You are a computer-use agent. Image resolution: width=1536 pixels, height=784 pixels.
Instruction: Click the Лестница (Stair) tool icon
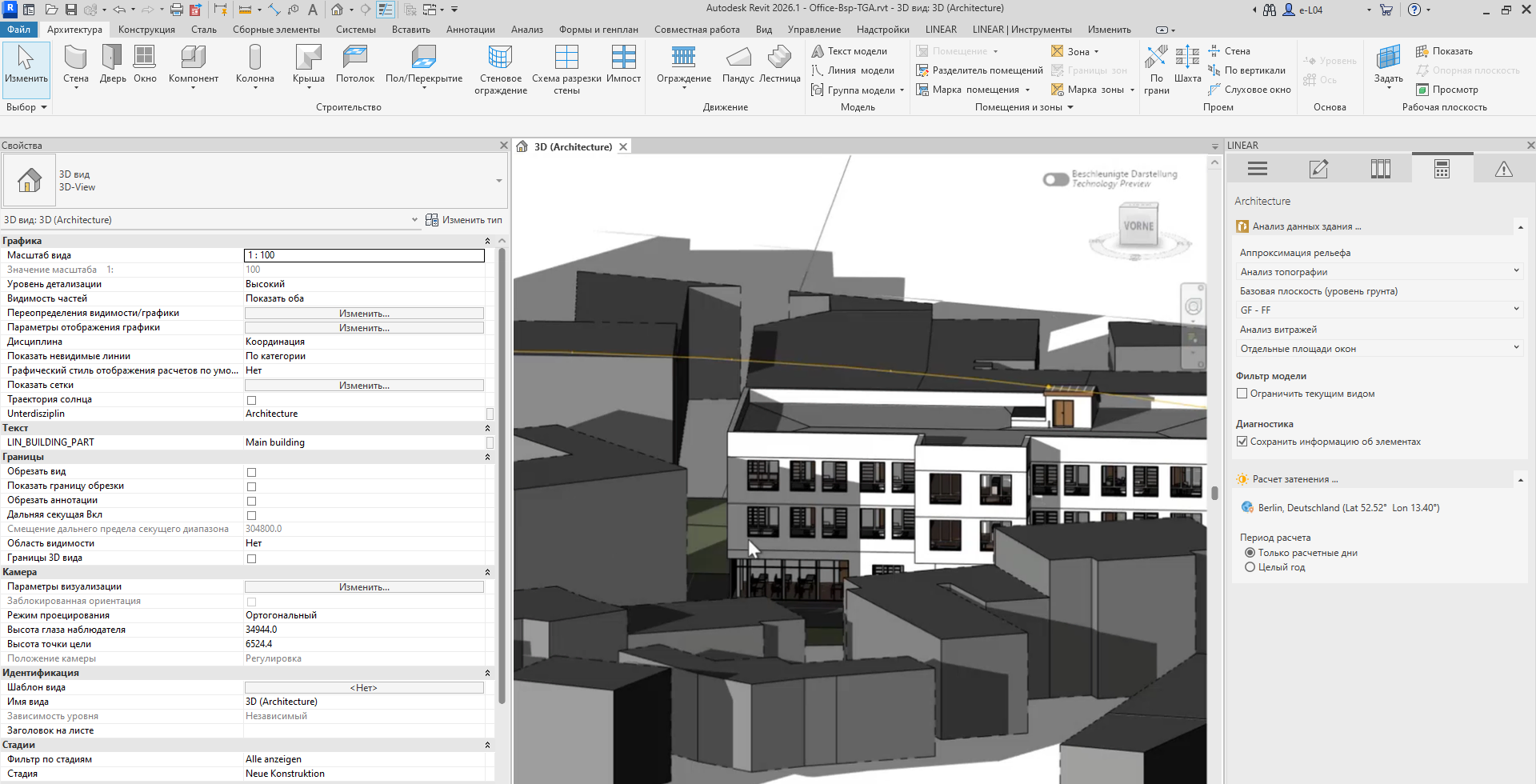(x=779, y=58)
